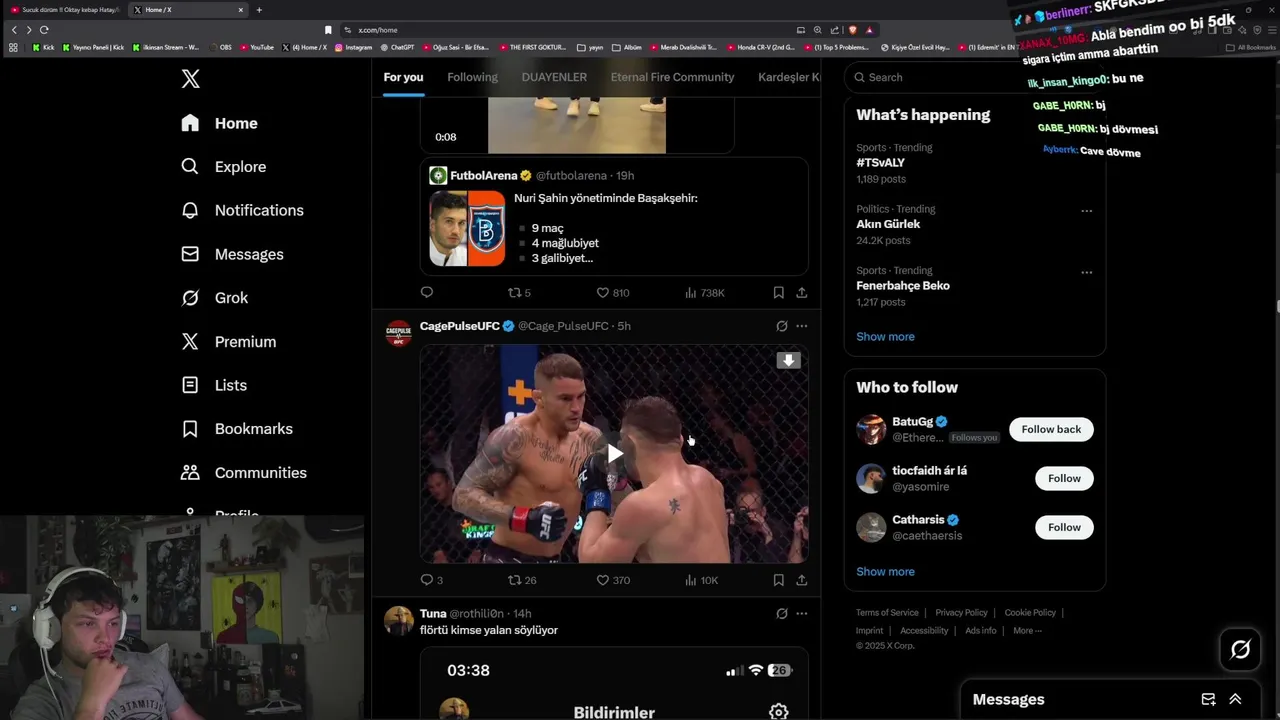Viewport: 1280px width, 720px height.
Task: Open Messages in the sidebar
Action: tap(232, 254)
